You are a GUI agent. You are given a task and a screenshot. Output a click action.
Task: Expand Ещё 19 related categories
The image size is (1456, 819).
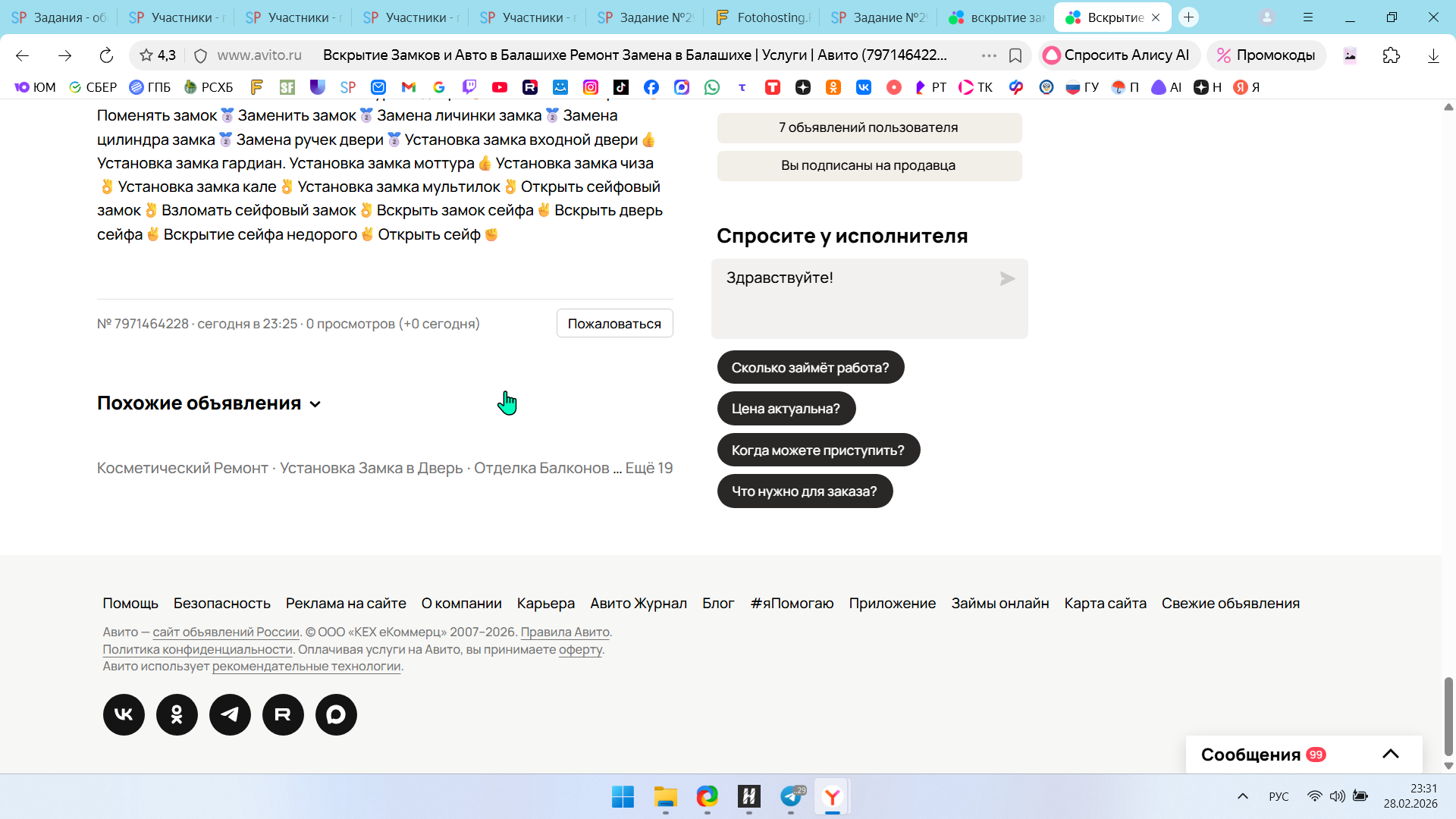click(648, 468)
